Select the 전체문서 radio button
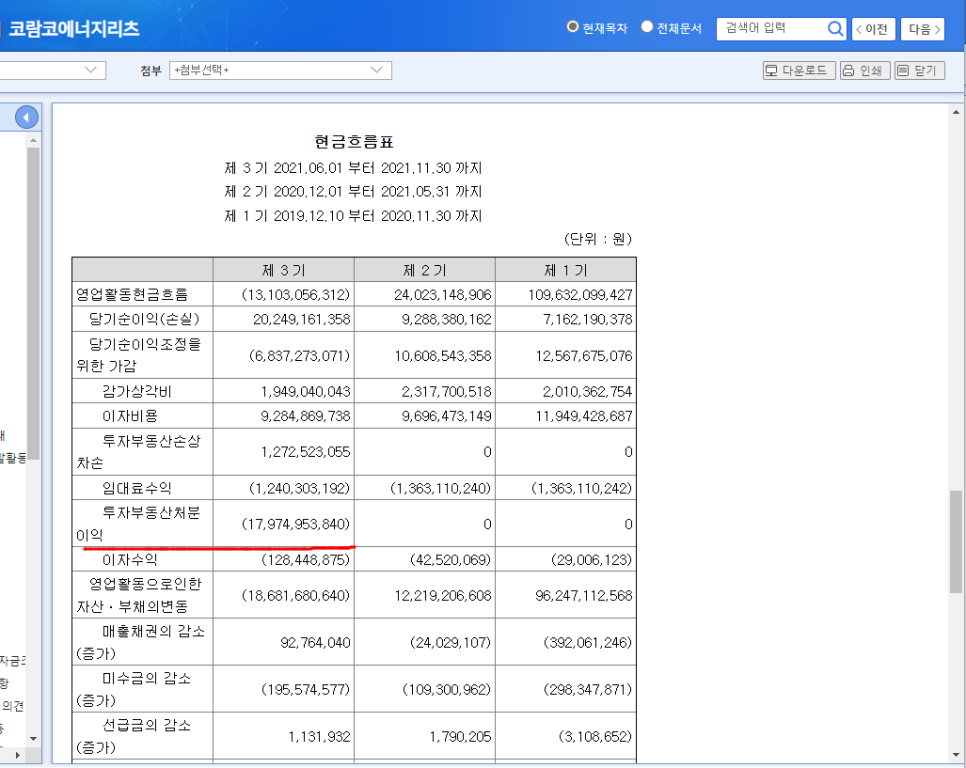966x768 pixels. point(646,26)
